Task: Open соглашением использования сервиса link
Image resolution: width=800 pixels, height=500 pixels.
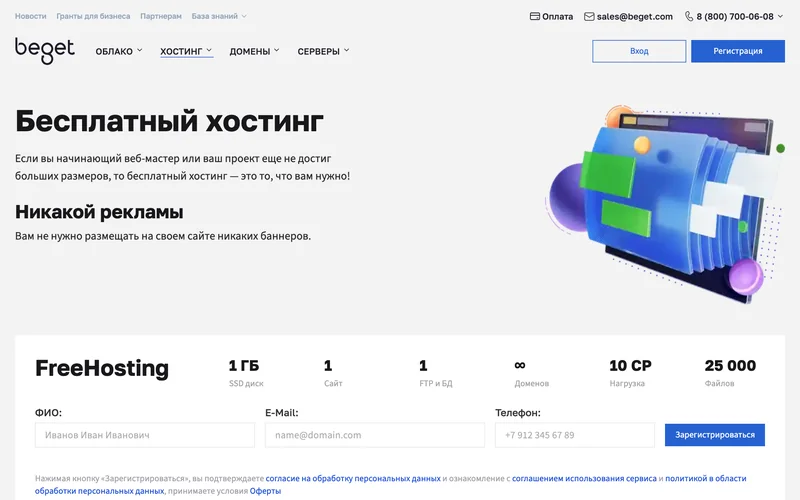Action: point(584,479)
